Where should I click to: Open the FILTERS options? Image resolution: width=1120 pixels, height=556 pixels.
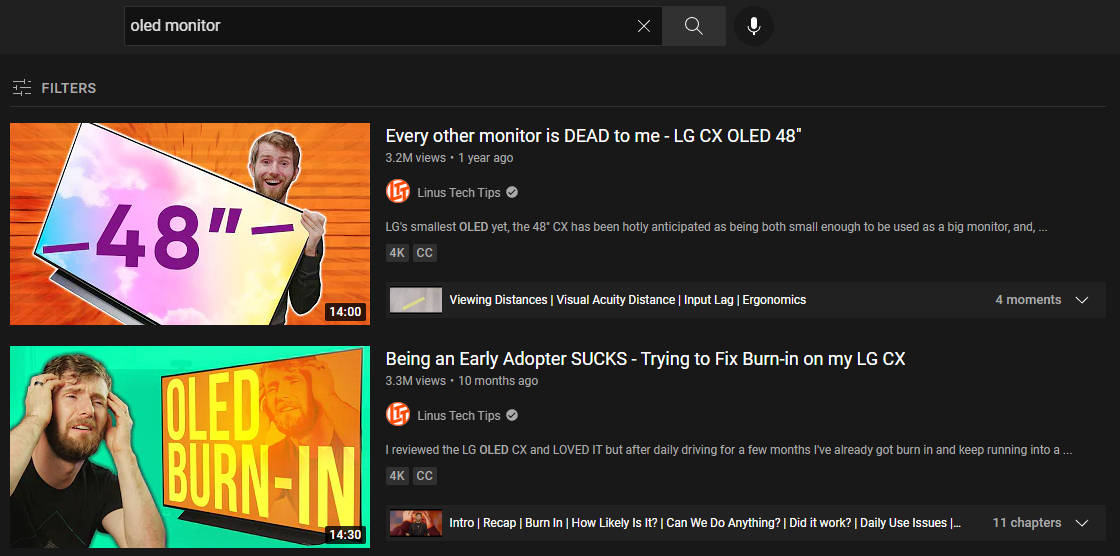coord(54,88)
